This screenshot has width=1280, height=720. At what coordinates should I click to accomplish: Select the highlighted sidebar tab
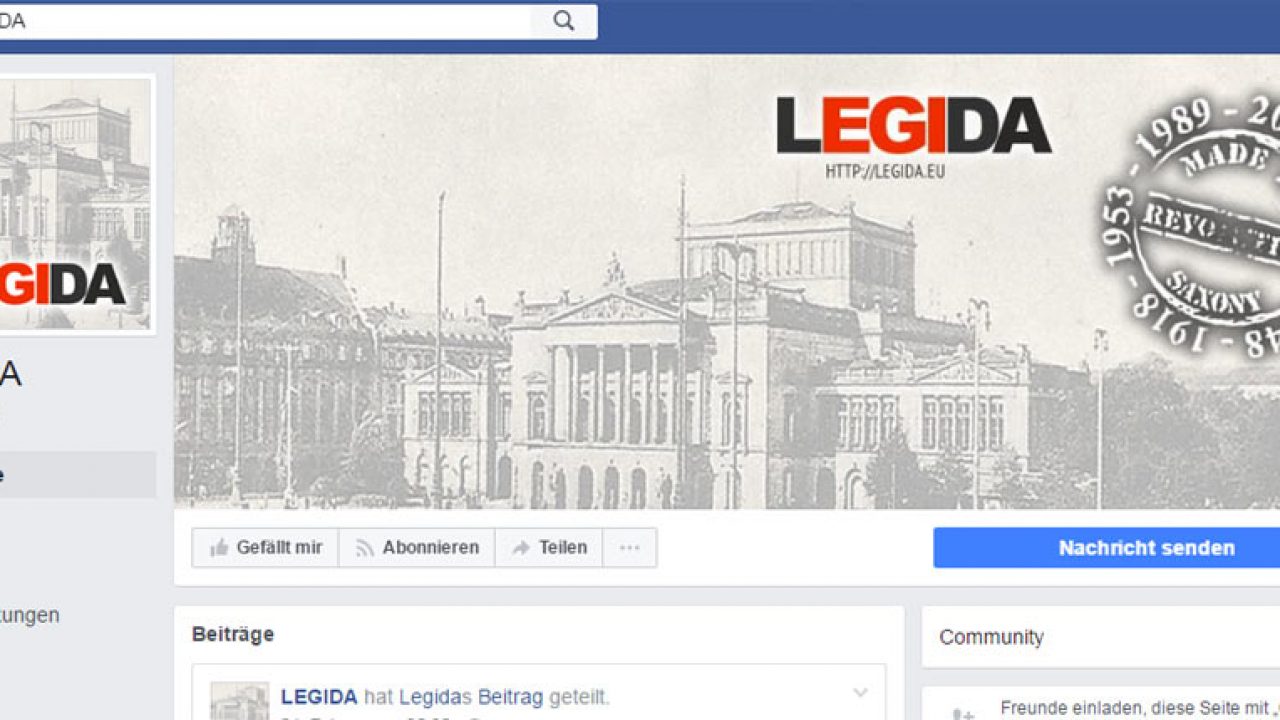coord(77,475)
